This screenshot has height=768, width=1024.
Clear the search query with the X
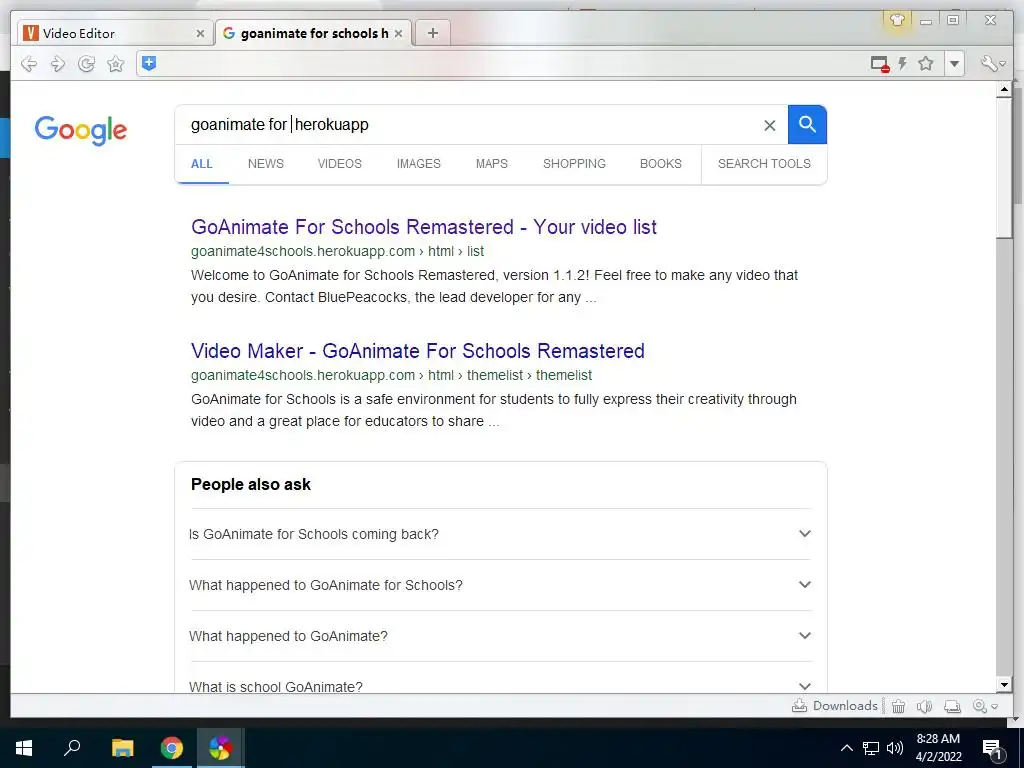(769, 125)
